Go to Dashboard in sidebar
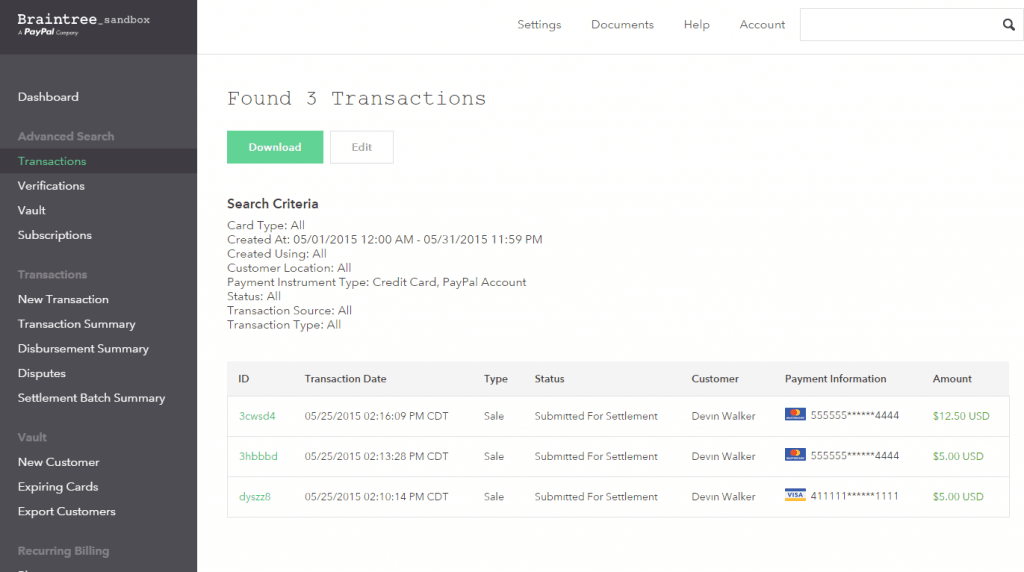Viewport: 1024px width, 572px height. (48, 97)
